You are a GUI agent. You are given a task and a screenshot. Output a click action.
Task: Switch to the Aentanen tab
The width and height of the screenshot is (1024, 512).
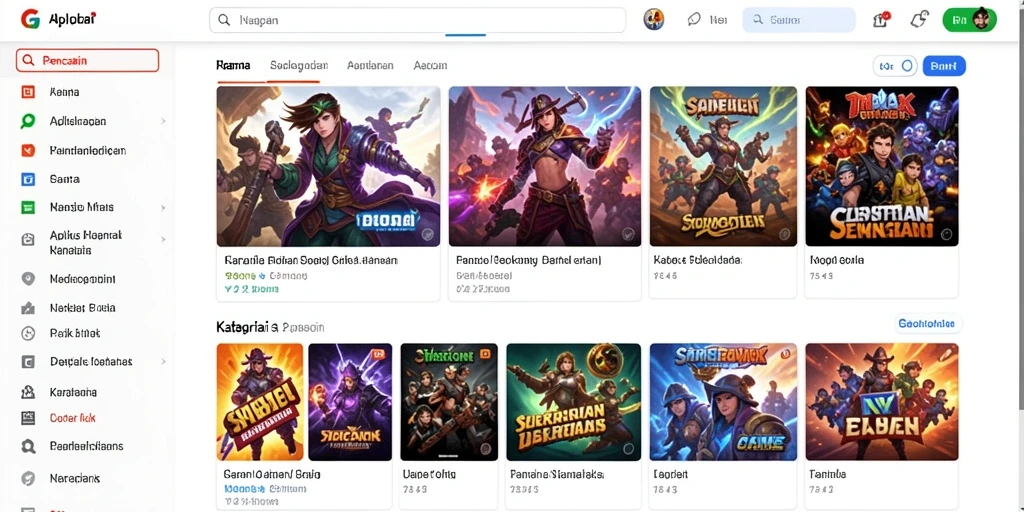[x=370, y=65]
